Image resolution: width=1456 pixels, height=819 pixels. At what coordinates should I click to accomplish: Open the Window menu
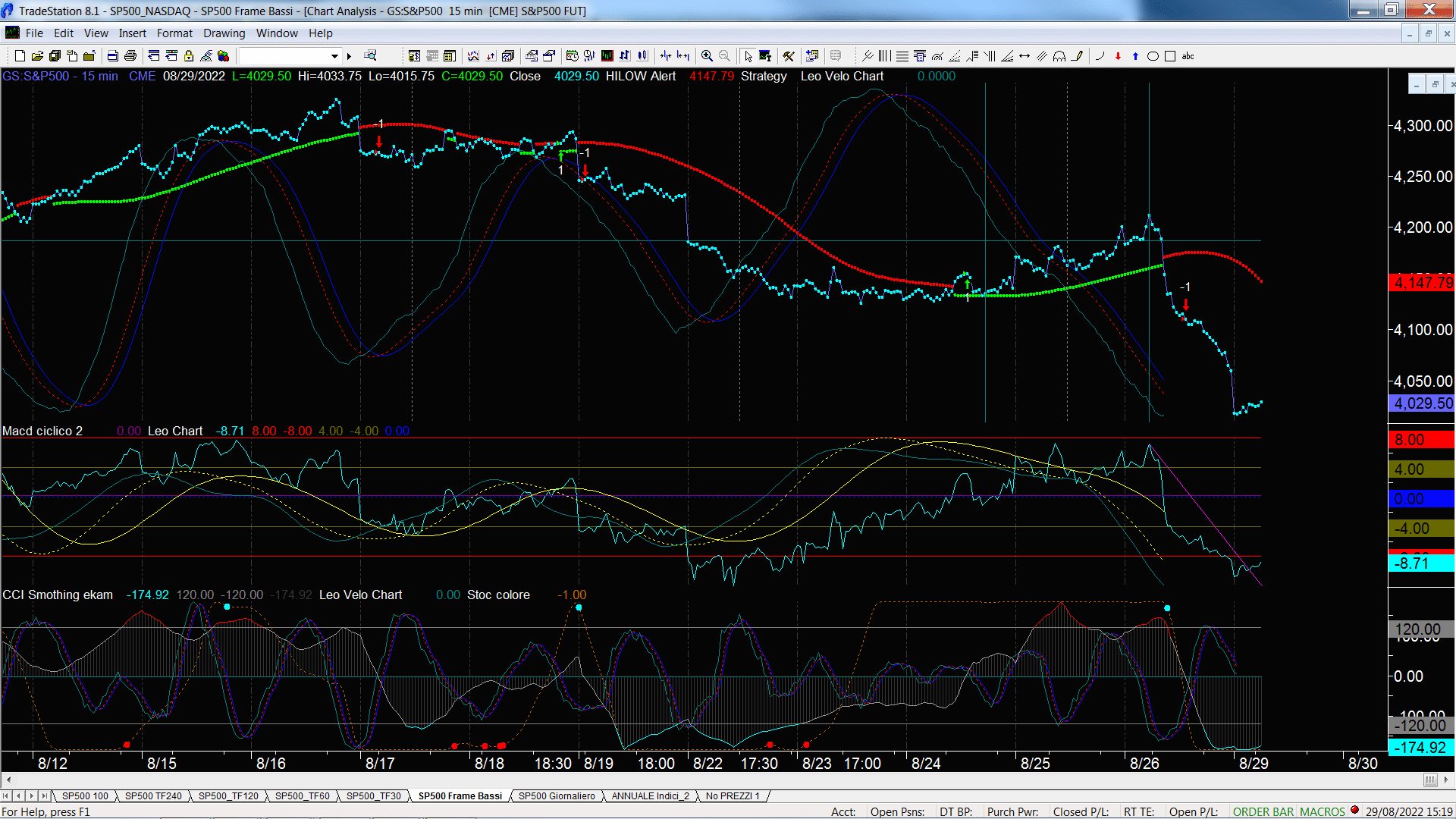pos(277,33)
